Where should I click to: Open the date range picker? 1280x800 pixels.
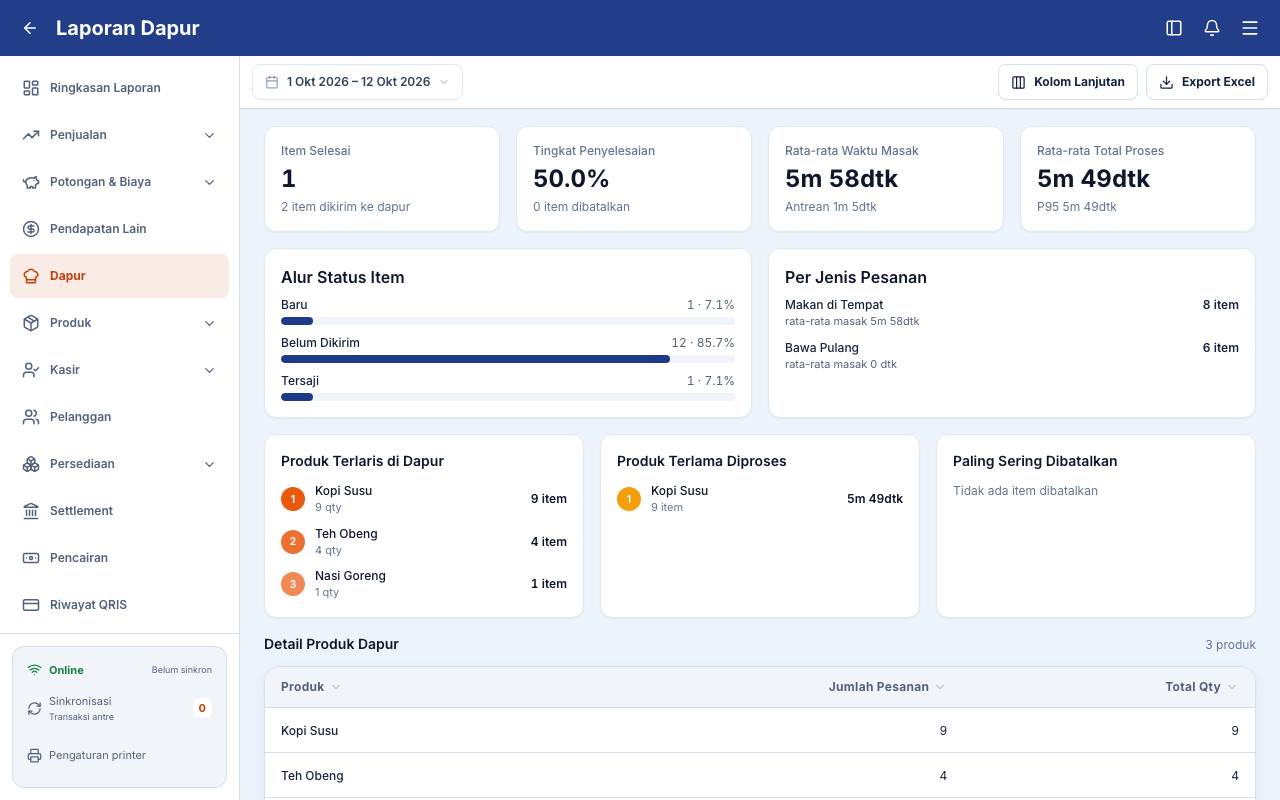(357, 82)
